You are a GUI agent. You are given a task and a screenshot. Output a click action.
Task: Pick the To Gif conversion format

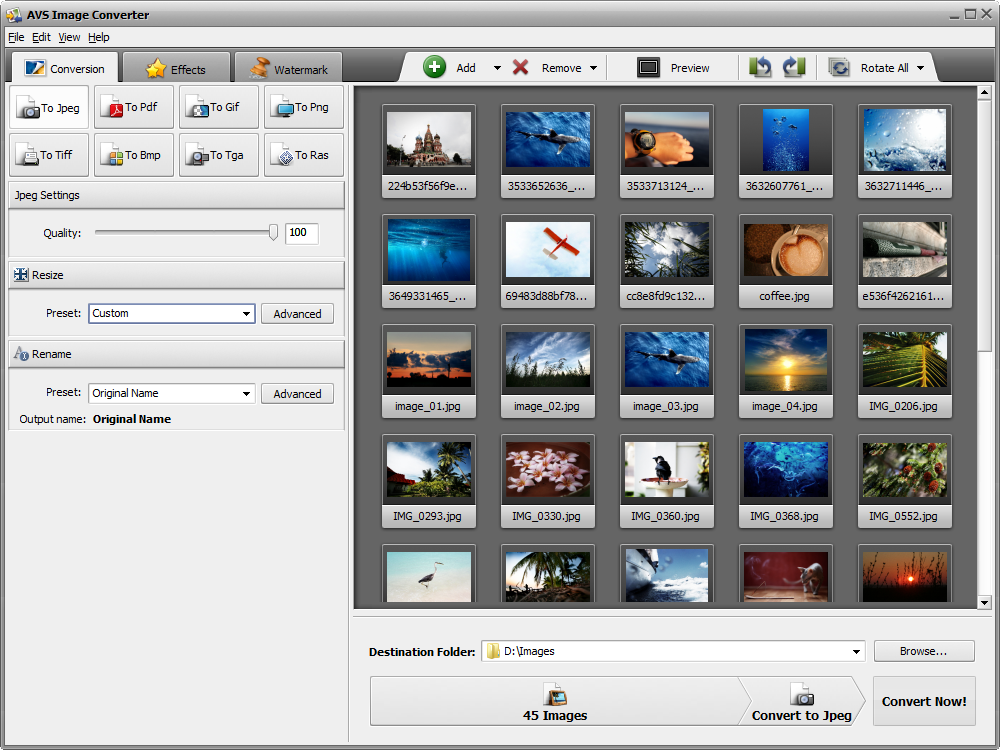coord(218,107)
